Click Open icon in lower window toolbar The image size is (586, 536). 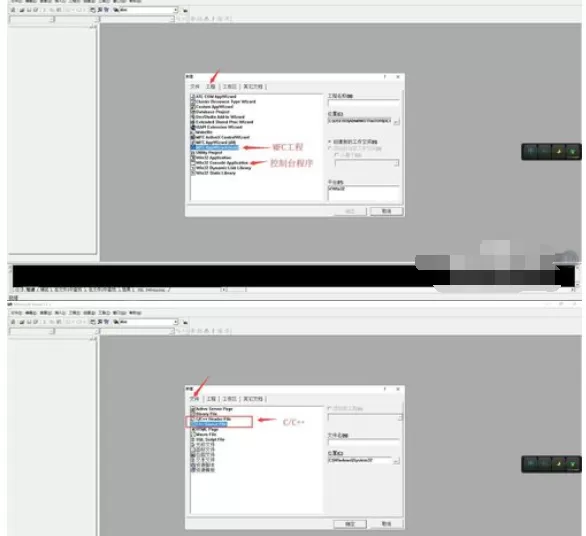tap(22, 322)
